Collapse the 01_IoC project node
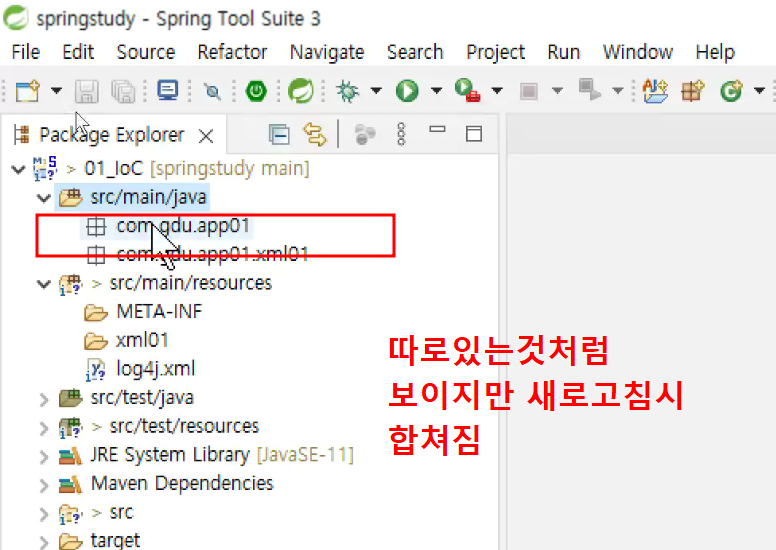The image size is (776, 550). click(18, 170)
